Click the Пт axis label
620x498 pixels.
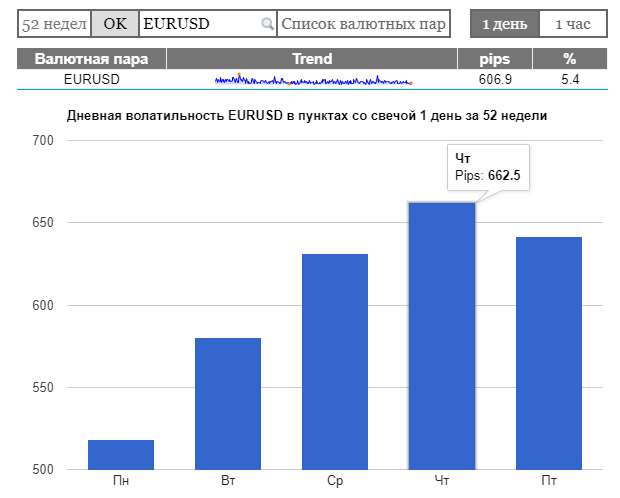tap(549, 481)
